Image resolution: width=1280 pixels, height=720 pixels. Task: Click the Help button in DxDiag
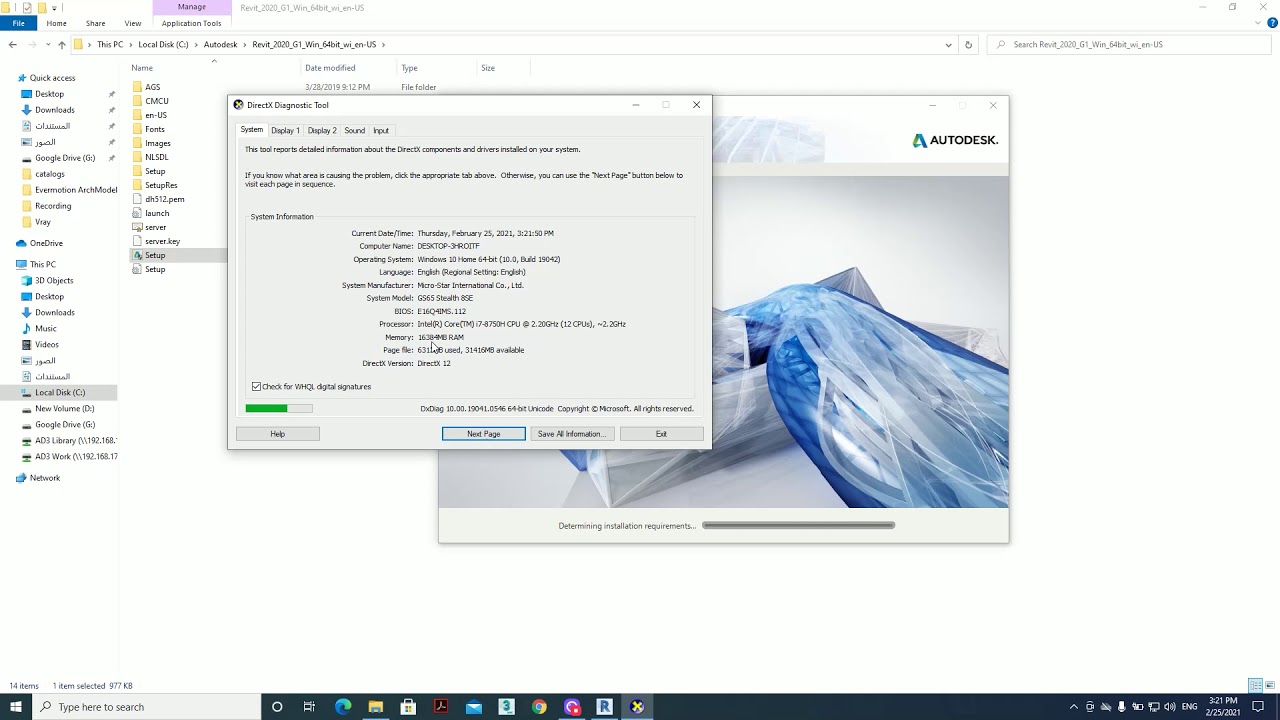tap(278, 434)
